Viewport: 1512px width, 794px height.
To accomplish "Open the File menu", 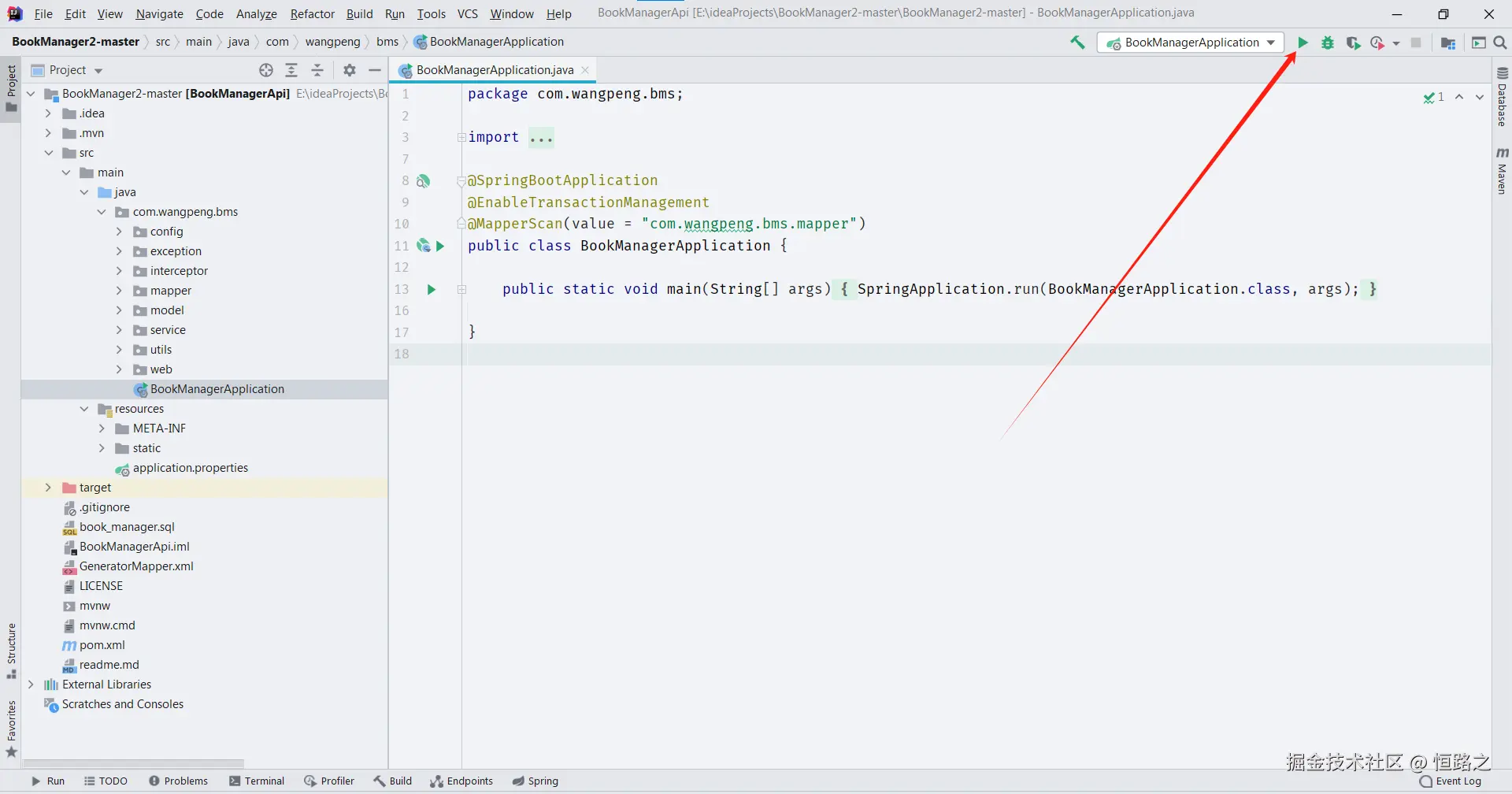I will 43,13.
